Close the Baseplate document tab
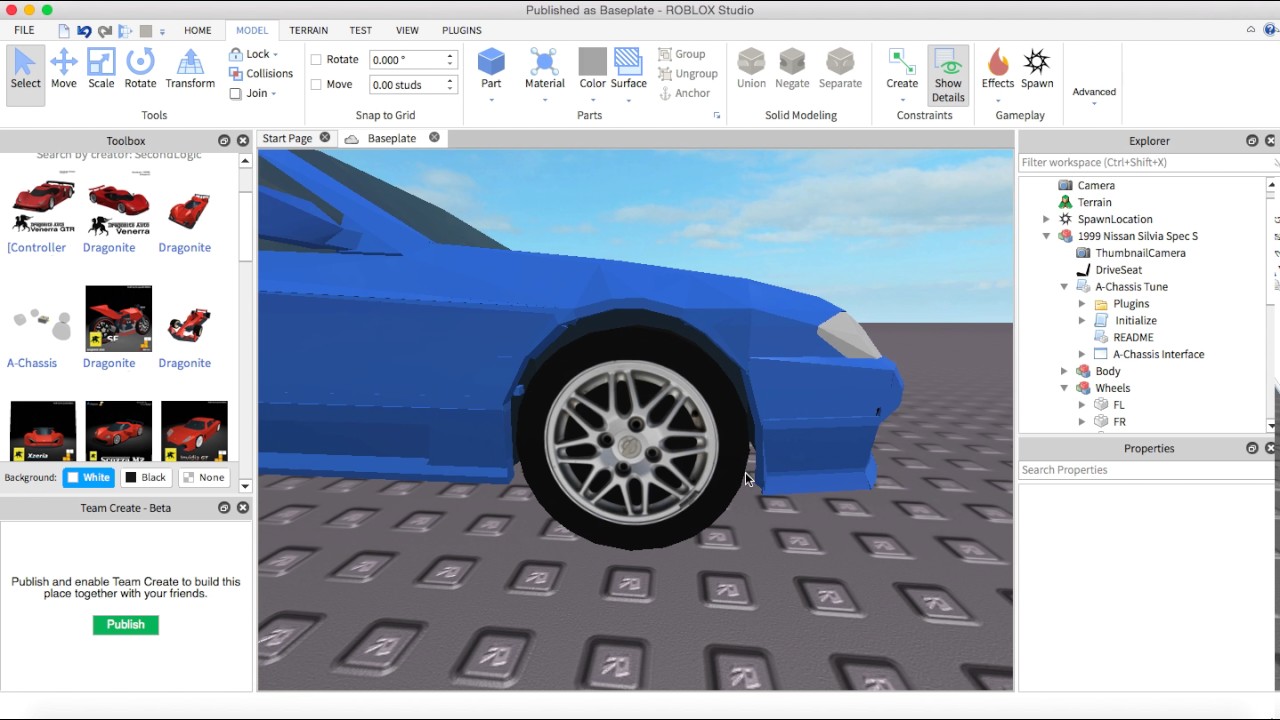 tap(434, 137)
